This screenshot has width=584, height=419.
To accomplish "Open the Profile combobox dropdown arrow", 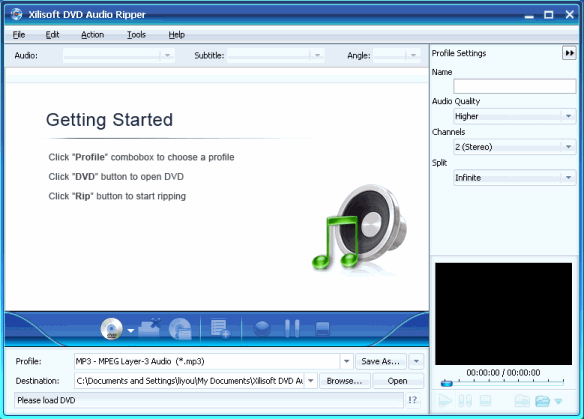I will click(346, 361).
